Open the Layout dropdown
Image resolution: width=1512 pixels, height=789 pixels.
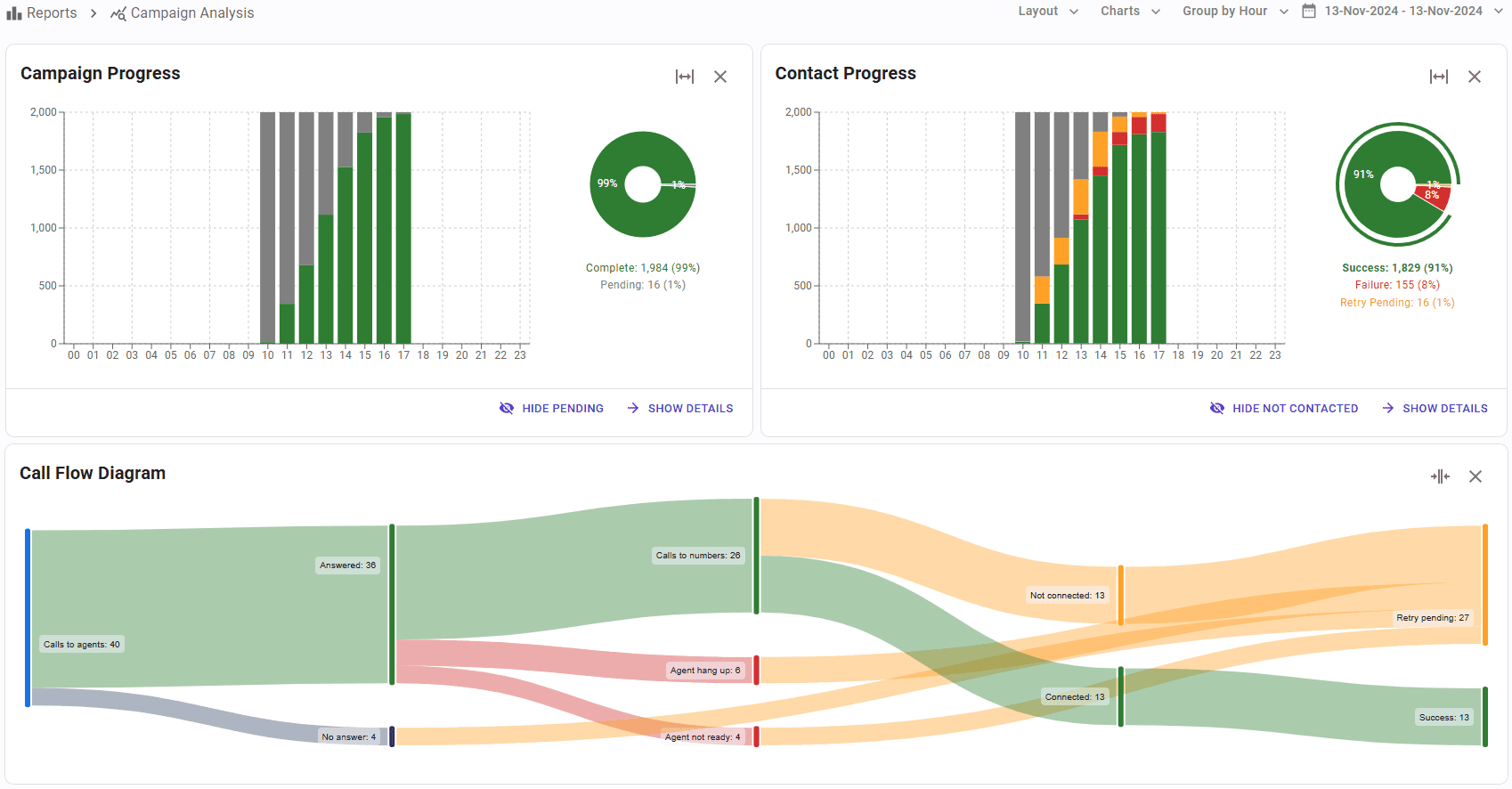pos(1048,12)
